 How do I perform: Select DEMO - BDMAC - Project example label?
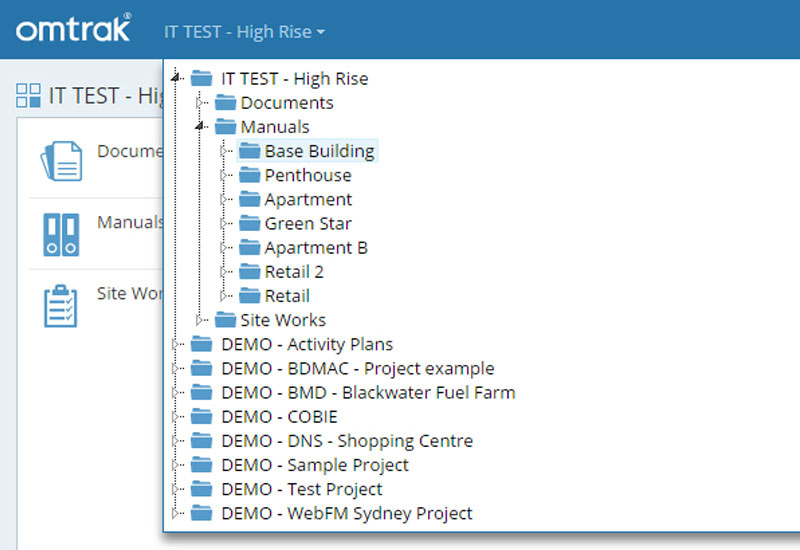358,368
